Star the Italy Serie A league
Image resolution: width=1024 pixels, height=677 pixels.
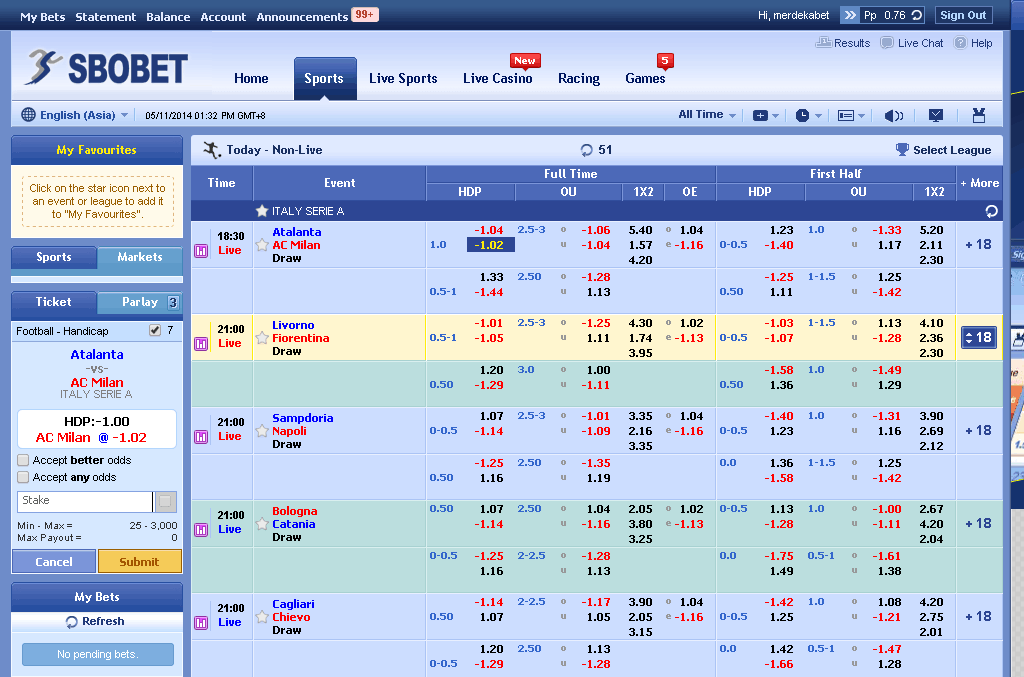(x=262, y=211)
